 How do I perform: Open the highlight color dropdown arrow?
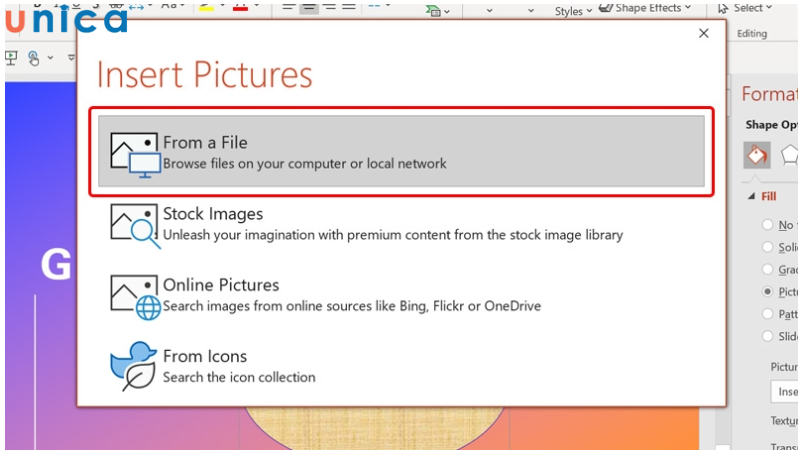pos(222,5)
